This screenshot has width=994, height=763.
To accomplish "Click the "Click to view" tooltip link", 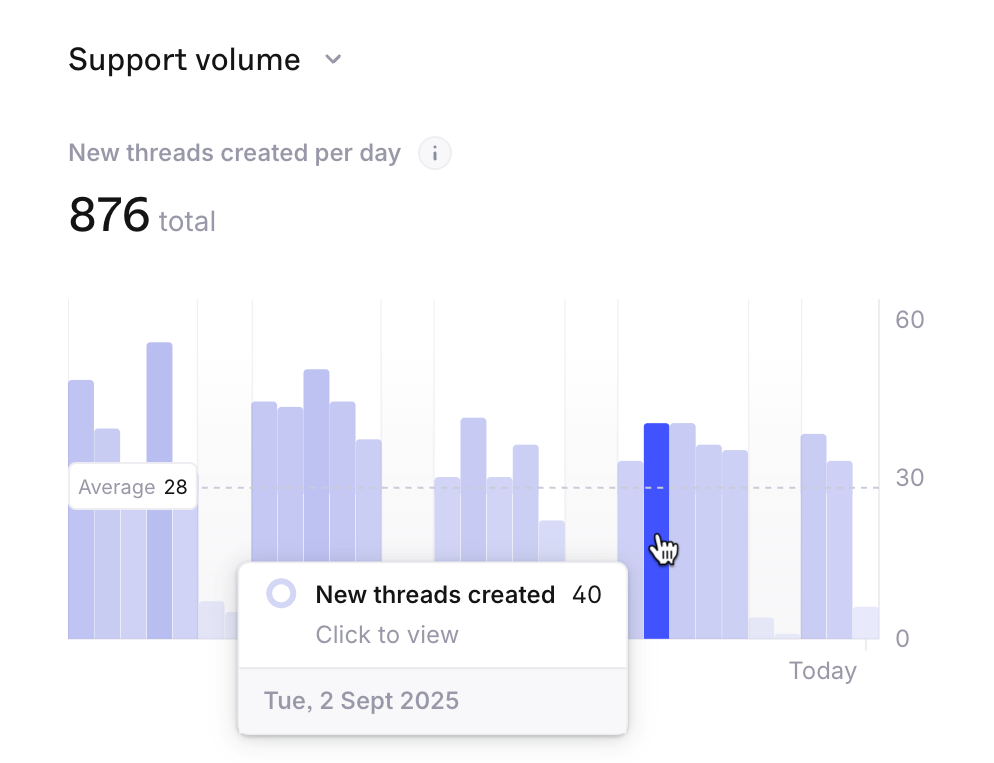I will coord(387,635).
